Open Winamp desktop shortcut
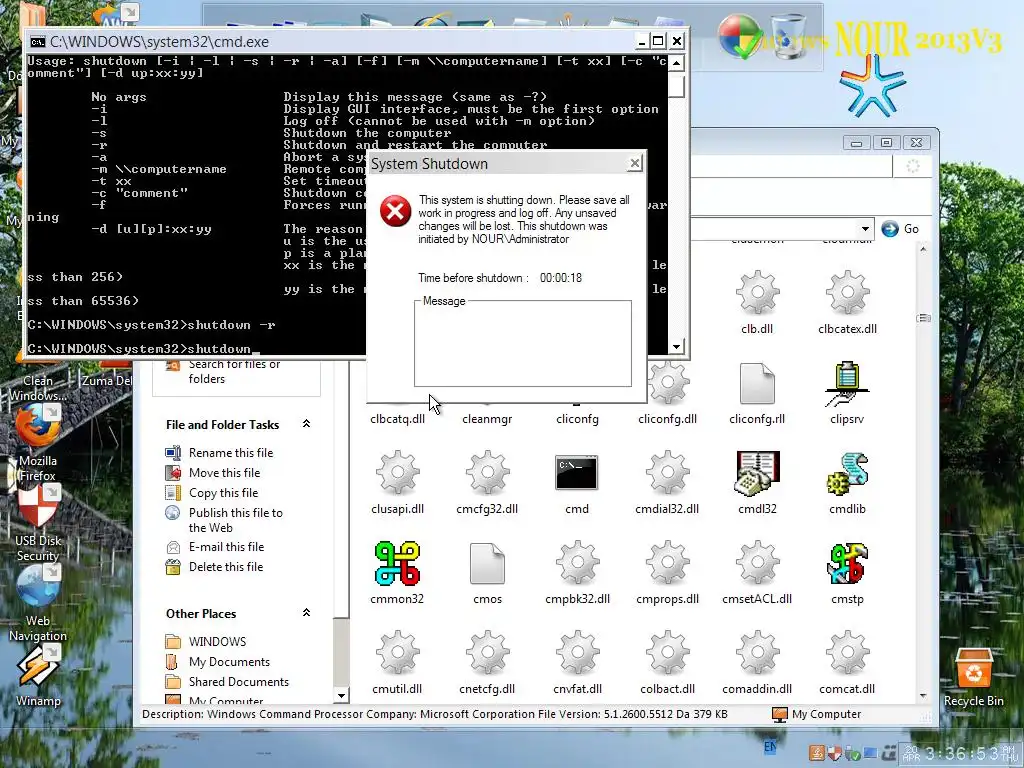Viewport: 1024px width, 768px height. (37, 676)
